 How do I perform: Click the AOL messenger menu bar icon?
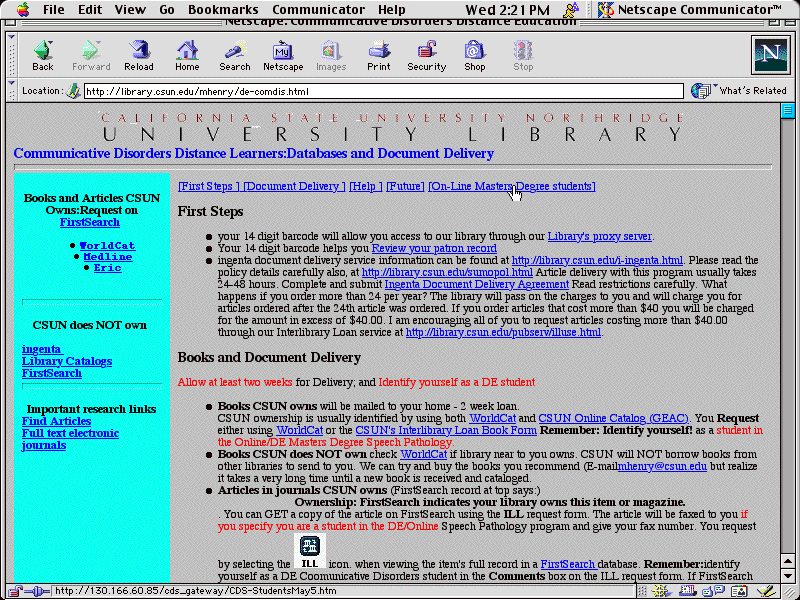[x=571, y=9]
